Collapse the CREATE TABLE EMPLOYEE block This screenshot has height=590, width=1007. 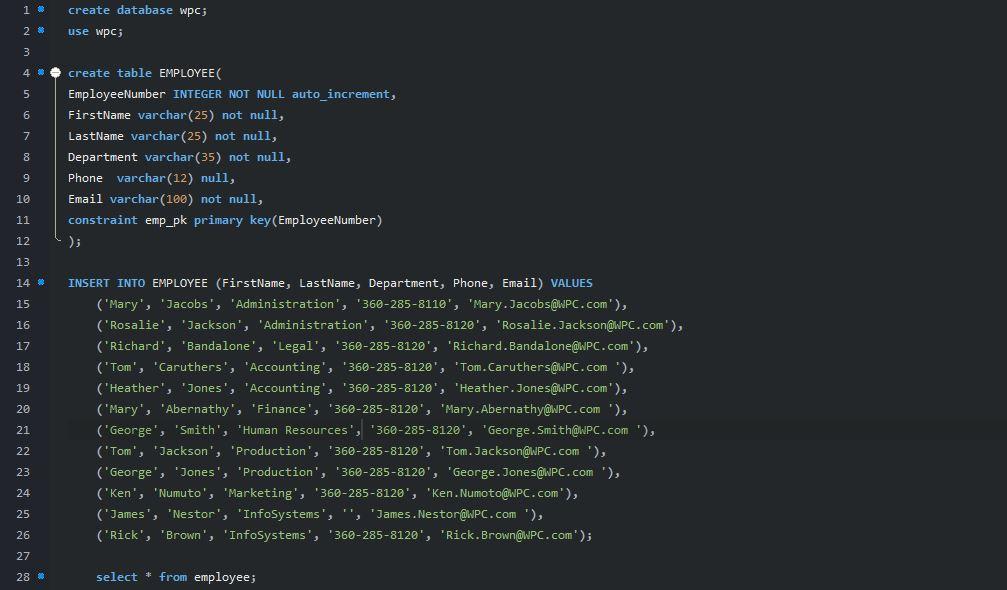pos(56,72)
